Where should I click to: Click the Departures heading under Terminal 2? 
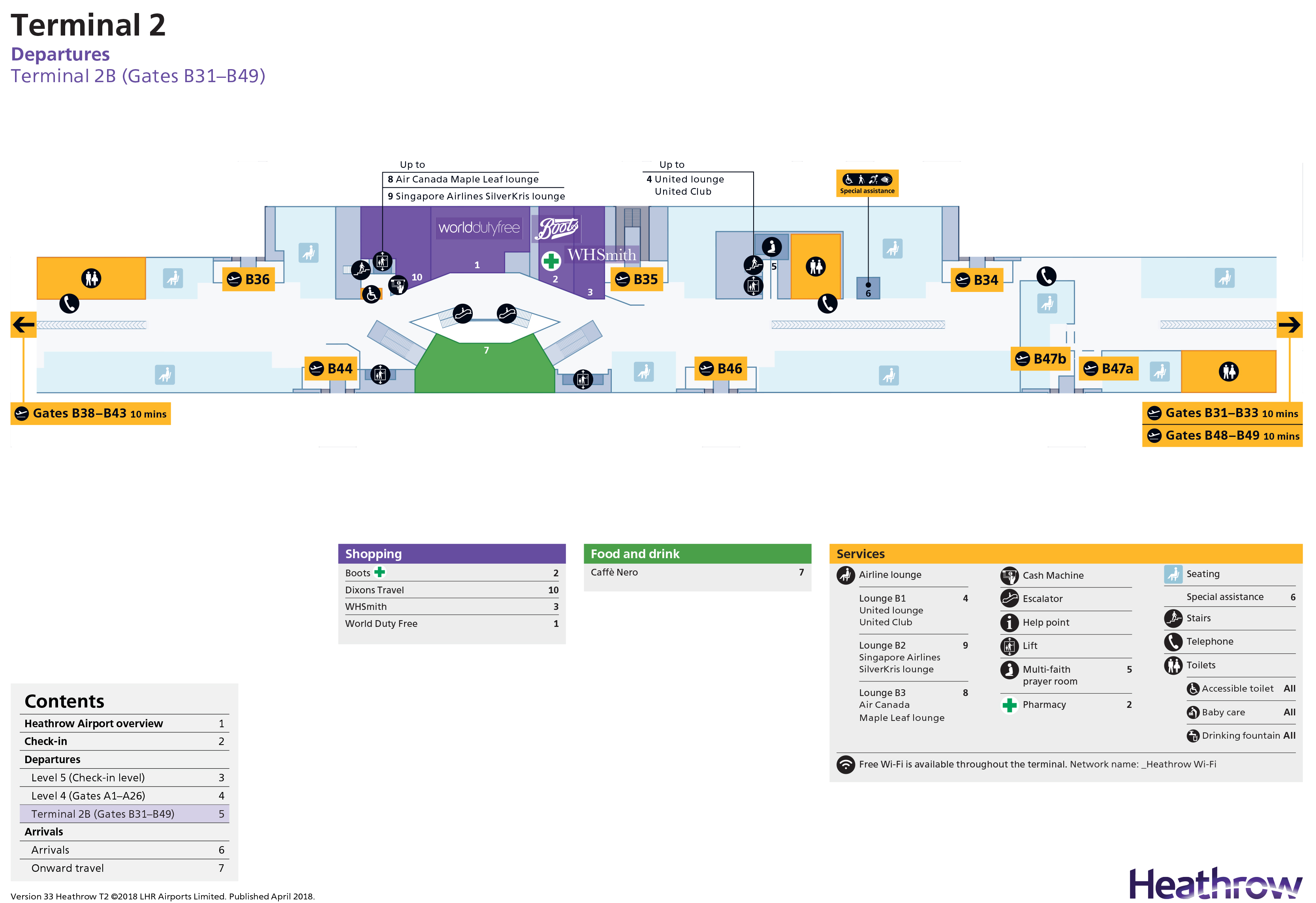[60, 55]
